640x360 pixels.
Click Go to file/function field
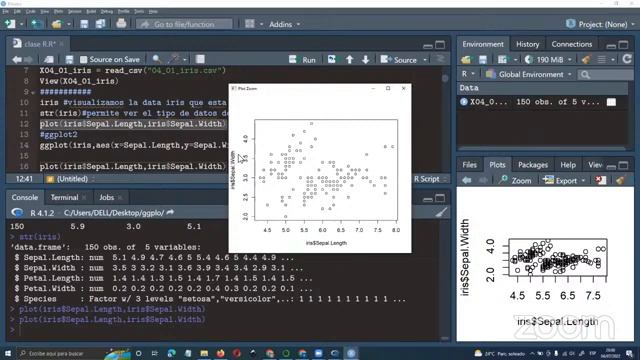[x=184, y=24]
